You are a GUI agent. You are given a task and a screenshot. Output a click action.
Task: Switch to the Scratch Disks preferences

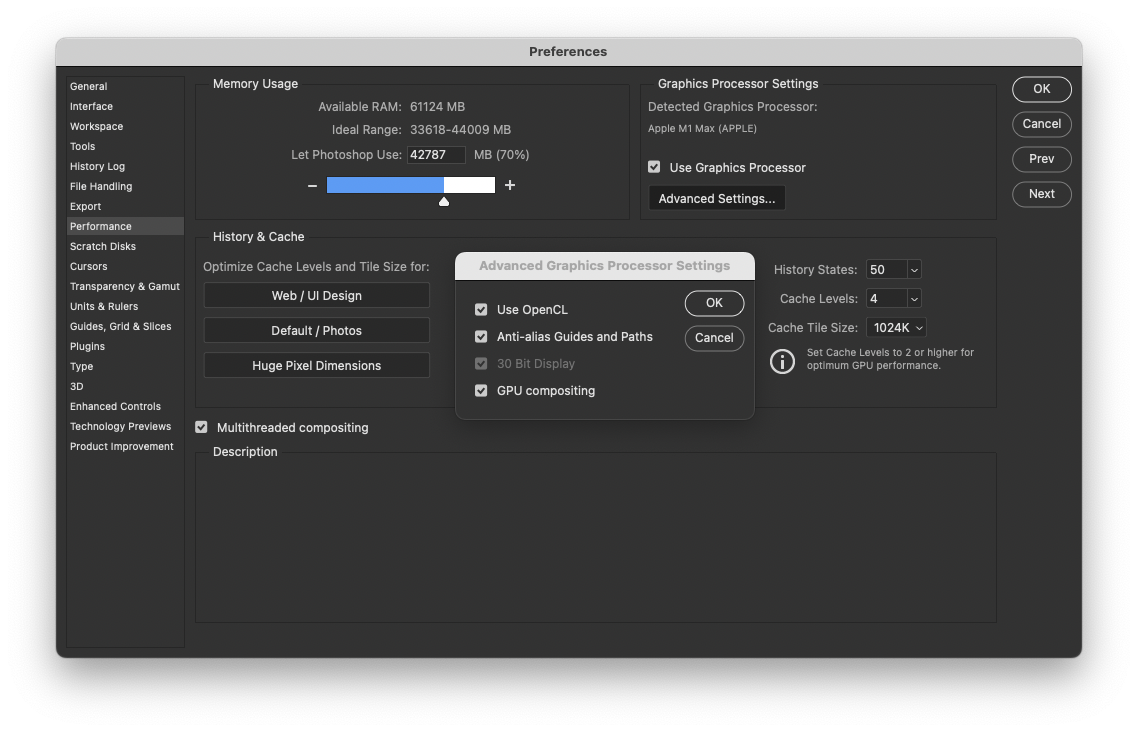pos(103,246)
